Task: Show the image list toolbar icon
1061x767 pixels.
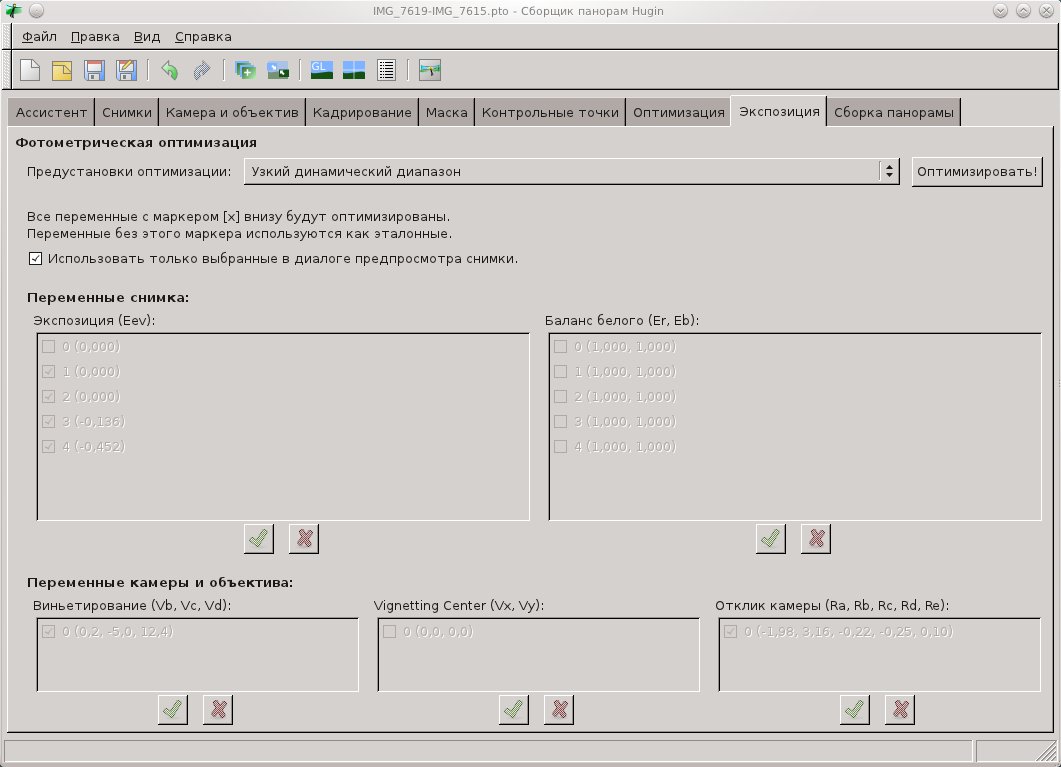Action: tap(387, 70)
